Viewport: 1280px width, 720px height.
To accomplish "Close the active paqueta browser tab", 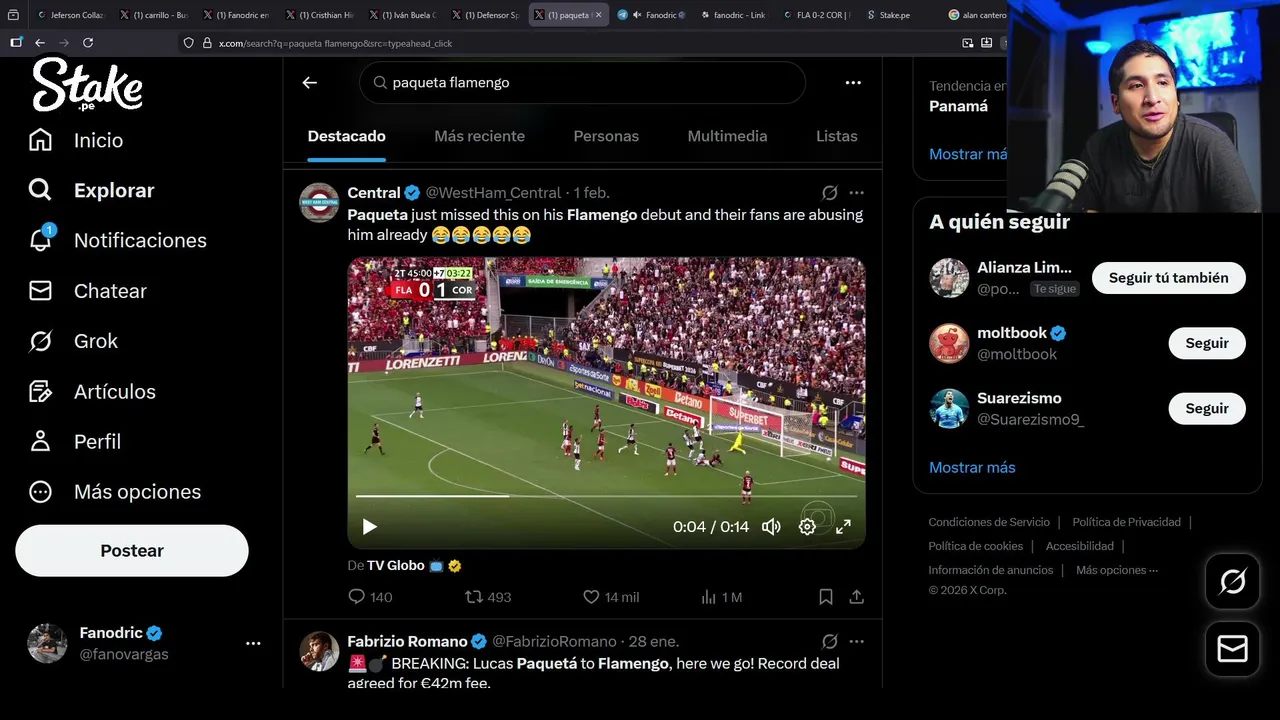I will [599, 15].
